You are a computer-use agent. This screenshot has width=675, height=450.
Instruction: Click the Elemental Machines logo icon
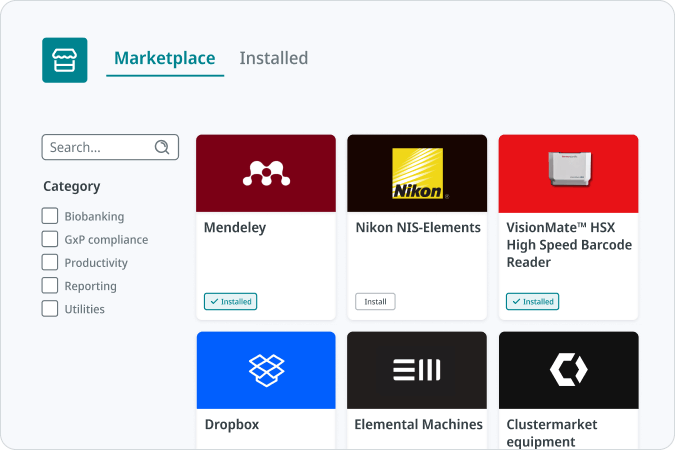pyautogui.click(x=417, y=370)
